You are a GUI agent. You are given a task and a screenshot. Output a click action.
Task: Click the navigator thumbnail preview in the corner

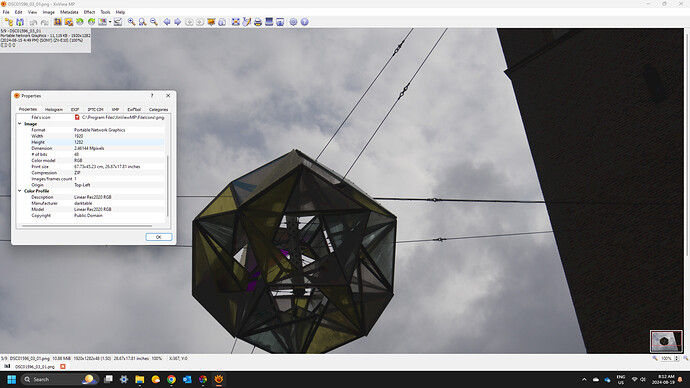(666, 341)
